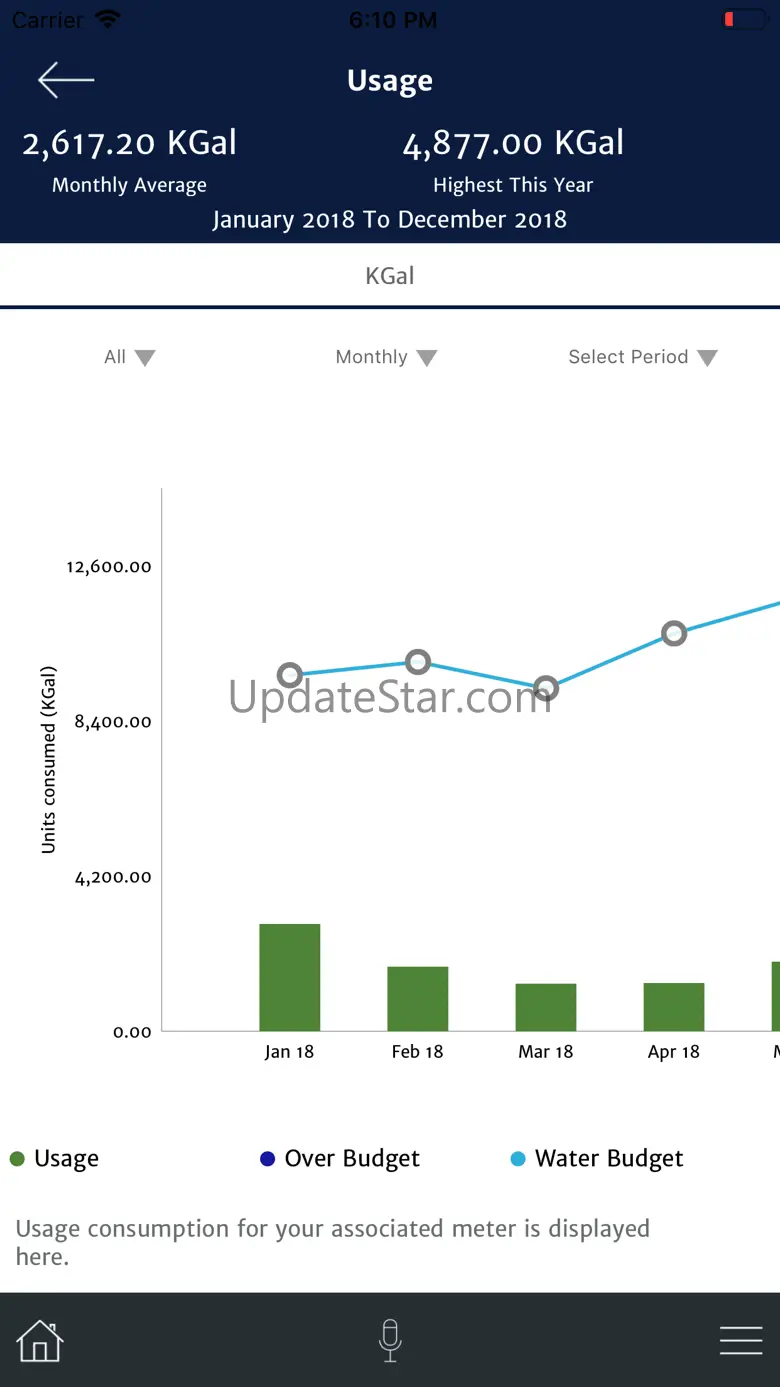The height and width of the screenshot is (1387, 780).
Task: Toggle the Water Budget legend item
Action: coord(597,1159)
